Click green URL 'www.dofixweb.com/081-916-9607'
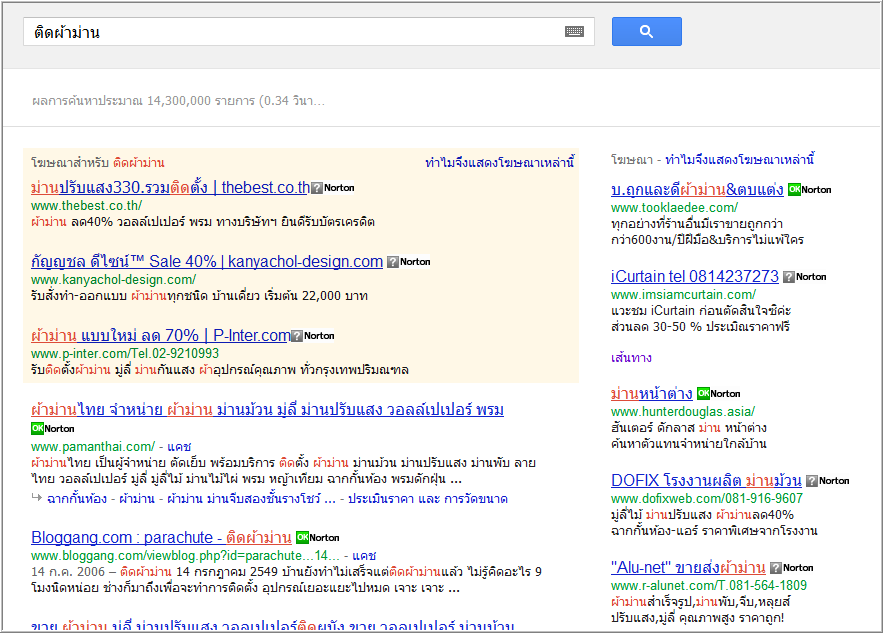883x633 pixels. (707, 498)
